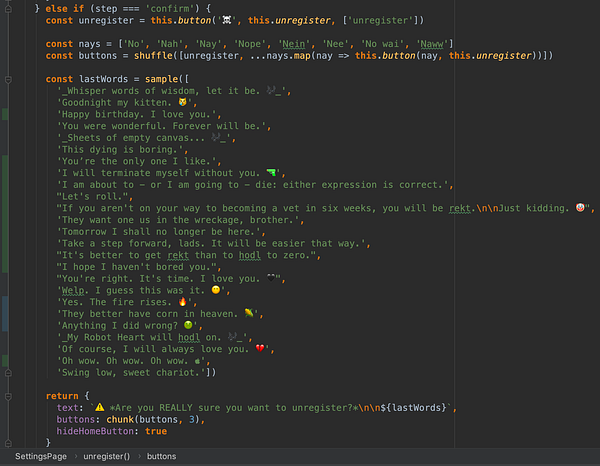
Task: Click the underlined word 'Welp' typo
Action: click(73, 290)
